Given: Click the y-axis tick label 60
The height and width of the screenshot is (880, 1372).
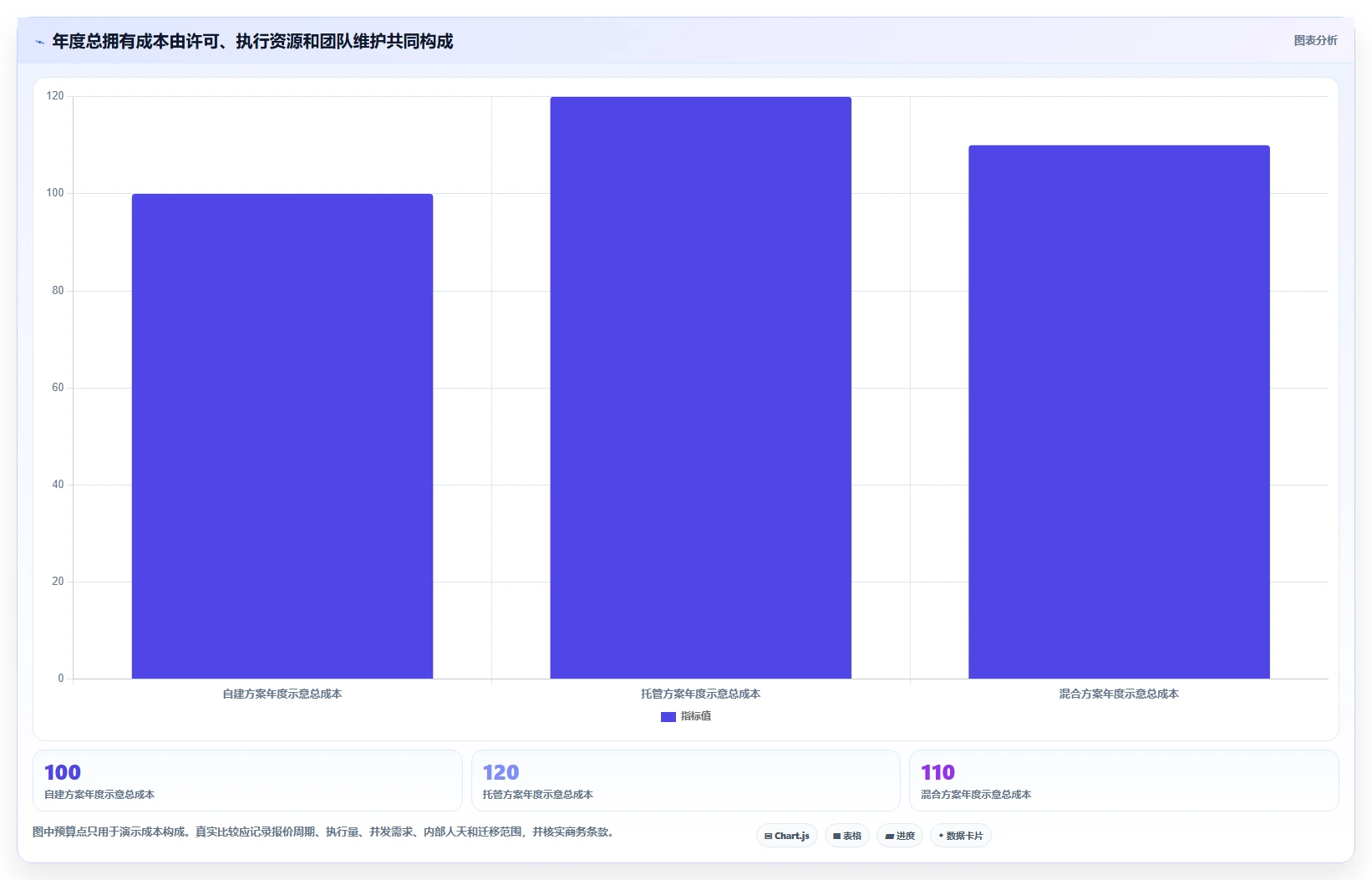Looking at the screenshot, I should [x=58, y=388].
